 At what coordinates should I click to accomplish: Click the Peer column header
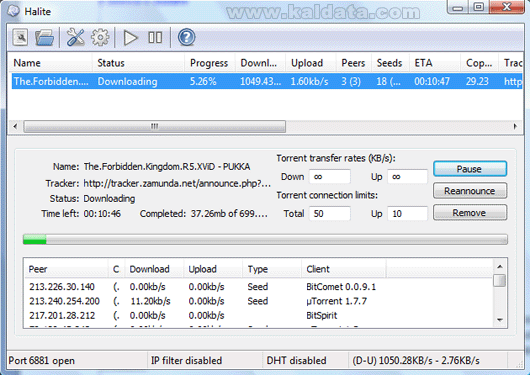[67, 269]
